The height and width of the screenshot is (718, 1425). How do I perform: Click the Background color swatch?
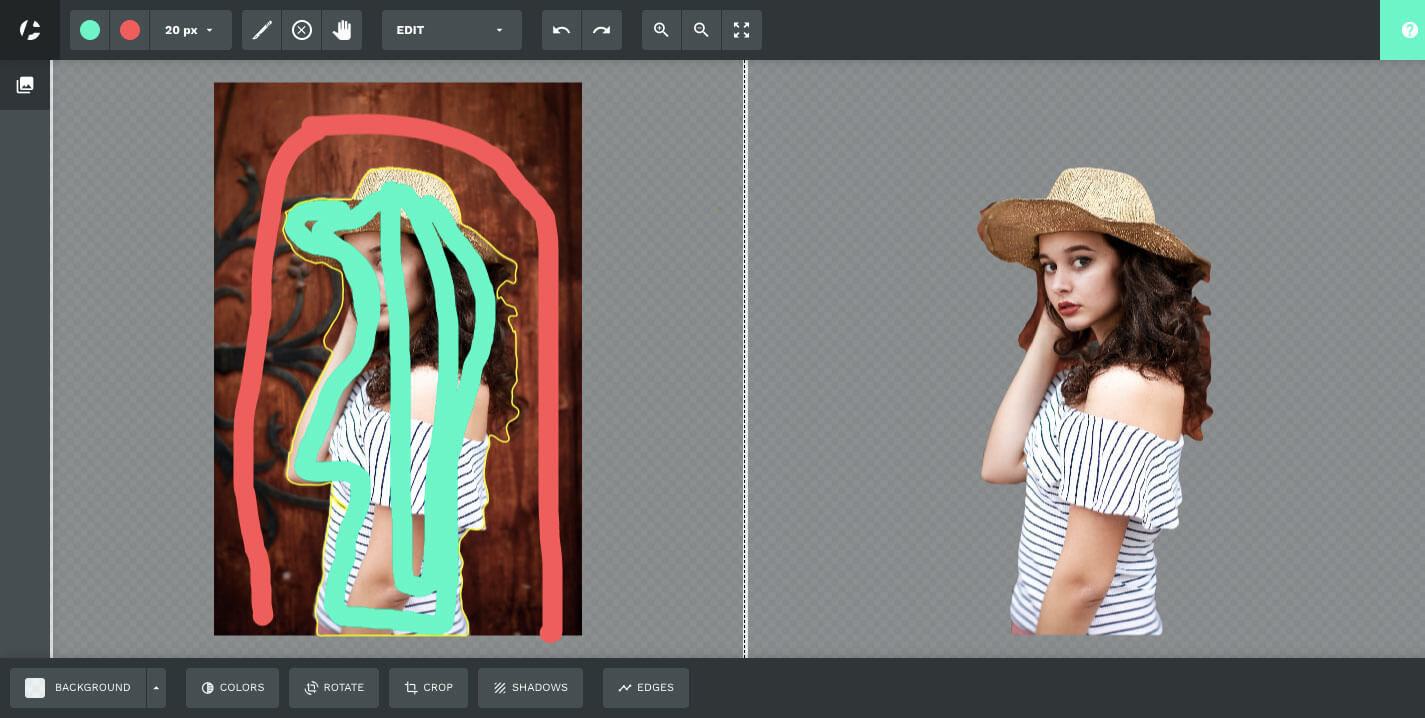pyautogui.click(x=35, y=688)
